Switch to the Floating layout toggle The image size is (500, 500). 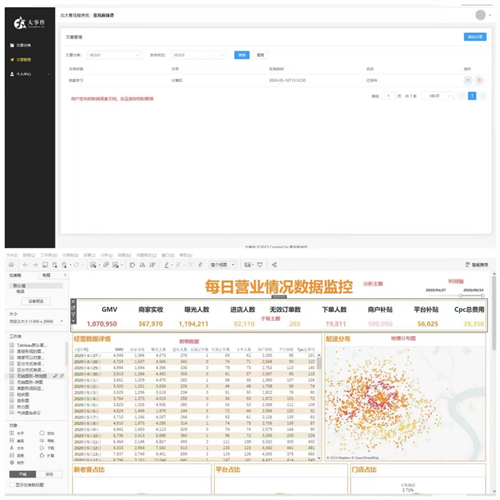pos(49,474)
